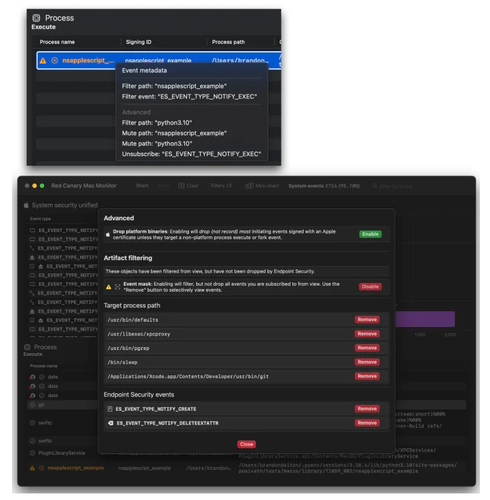Screen dimensions: 490x500
Task: Select ES_EVENT_TYPE_NOTIFY_CREATE label text
Action: point(156,409)
